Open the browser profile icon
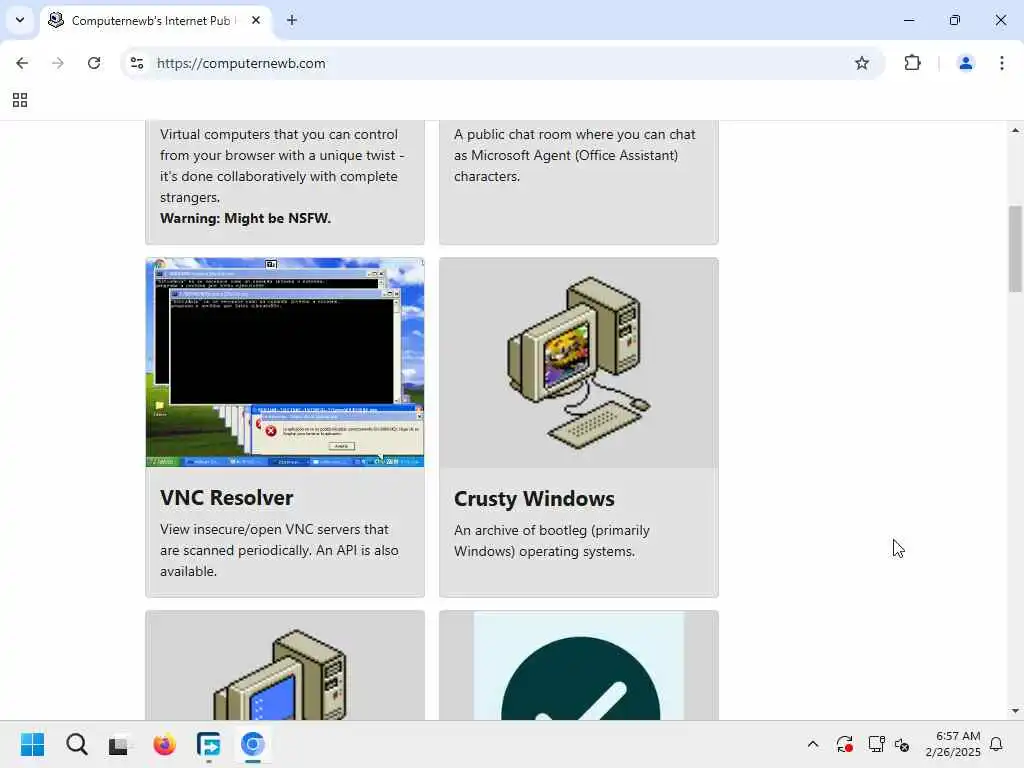Viewport: 1024px width, 768px height. pos(965,63)
